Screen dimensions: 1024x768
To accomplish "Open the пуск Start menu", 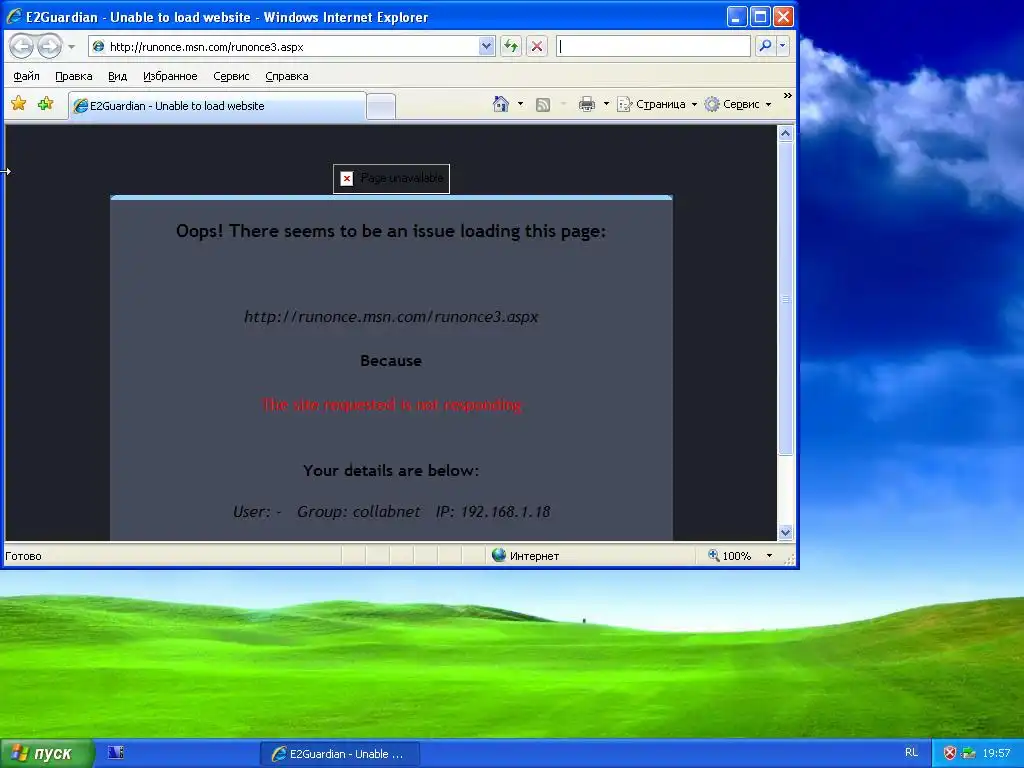I will [x=46, y=754].
